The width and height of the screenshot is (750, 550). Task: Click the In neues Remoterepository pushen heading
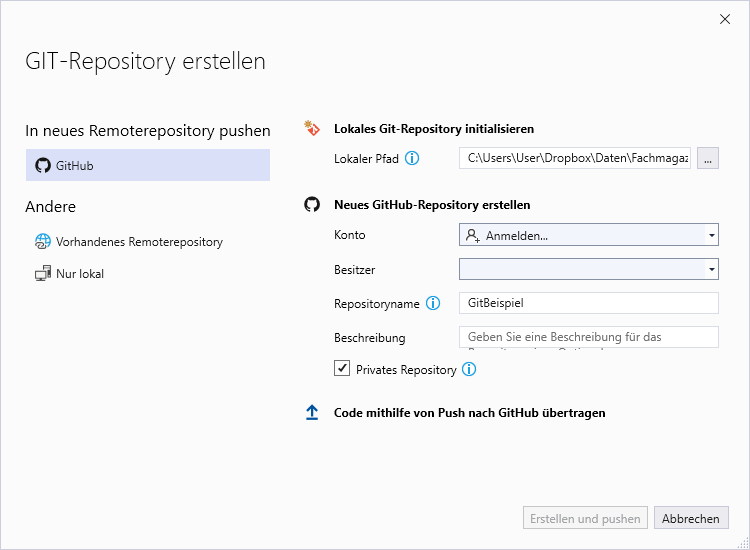tap(148, 131)
